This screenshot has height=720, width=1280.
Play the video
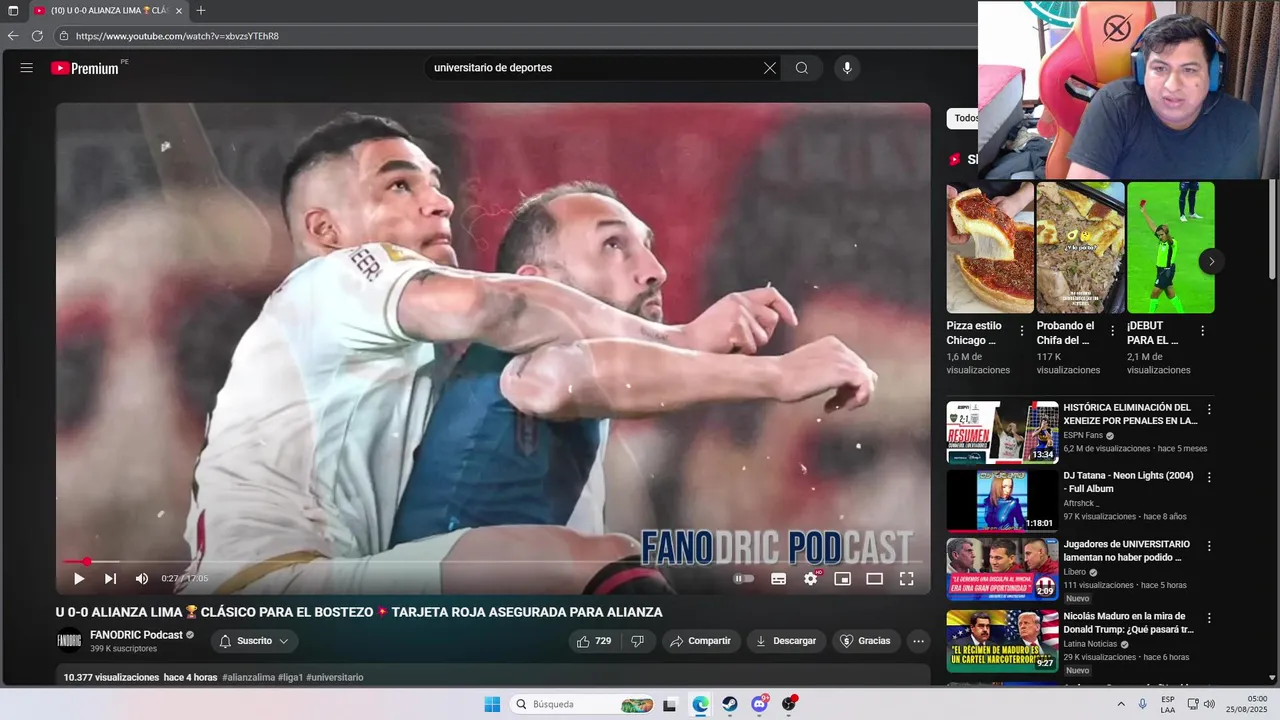78,578
